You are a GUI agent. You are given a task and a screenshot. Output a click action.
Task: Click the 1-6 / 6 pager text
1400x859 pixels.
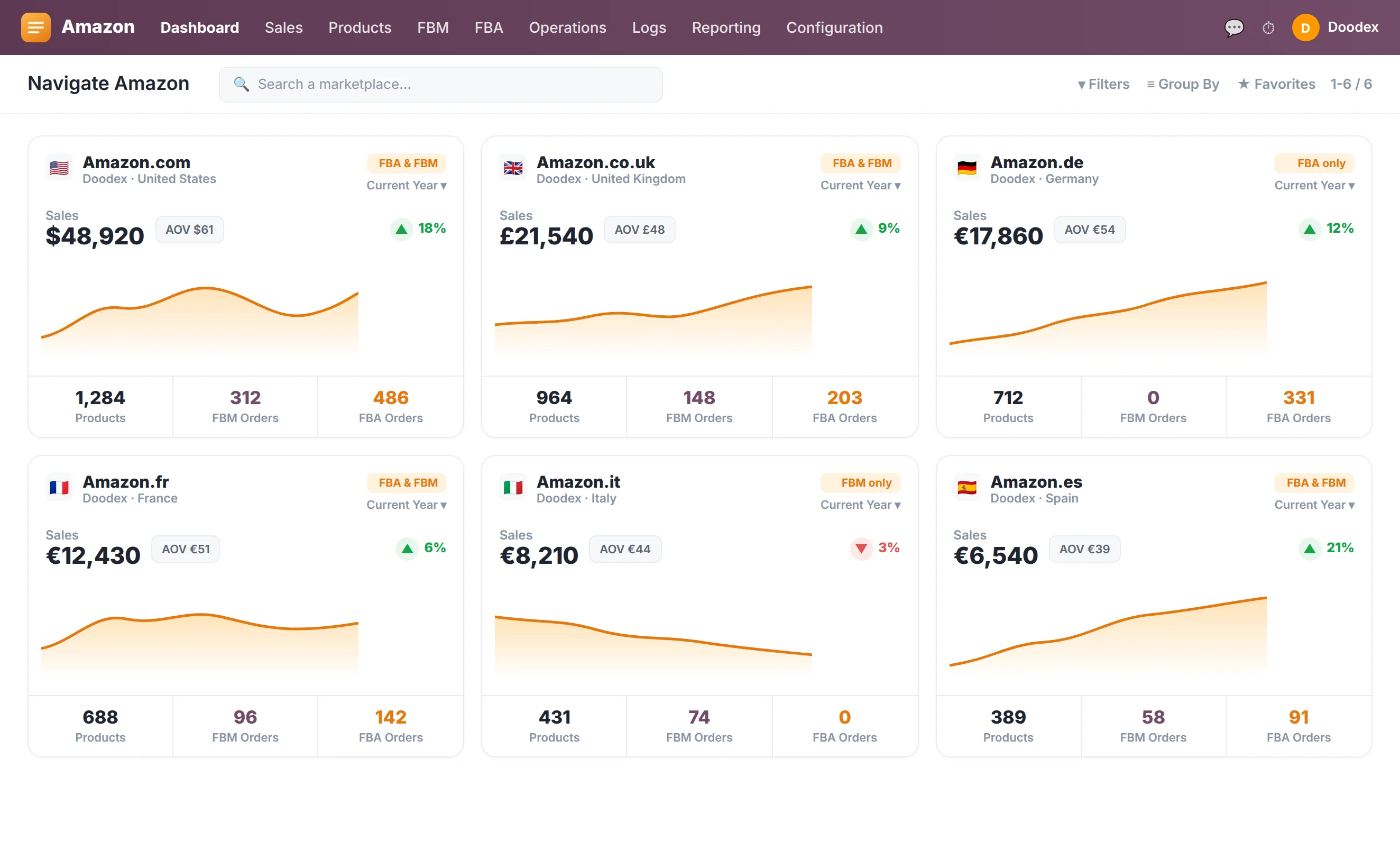pos(1351,84)
